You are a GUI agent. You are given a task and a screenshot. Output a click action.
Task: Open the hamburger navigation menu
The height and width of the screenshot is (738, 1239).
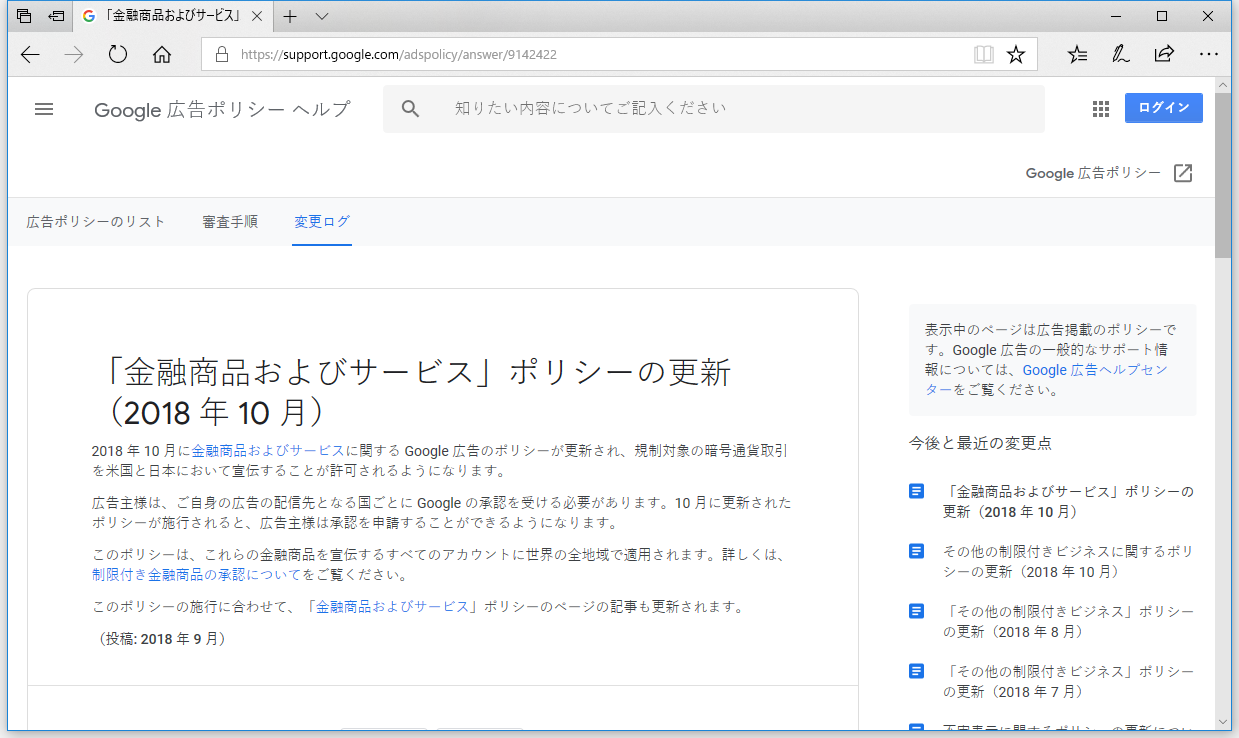44,109
